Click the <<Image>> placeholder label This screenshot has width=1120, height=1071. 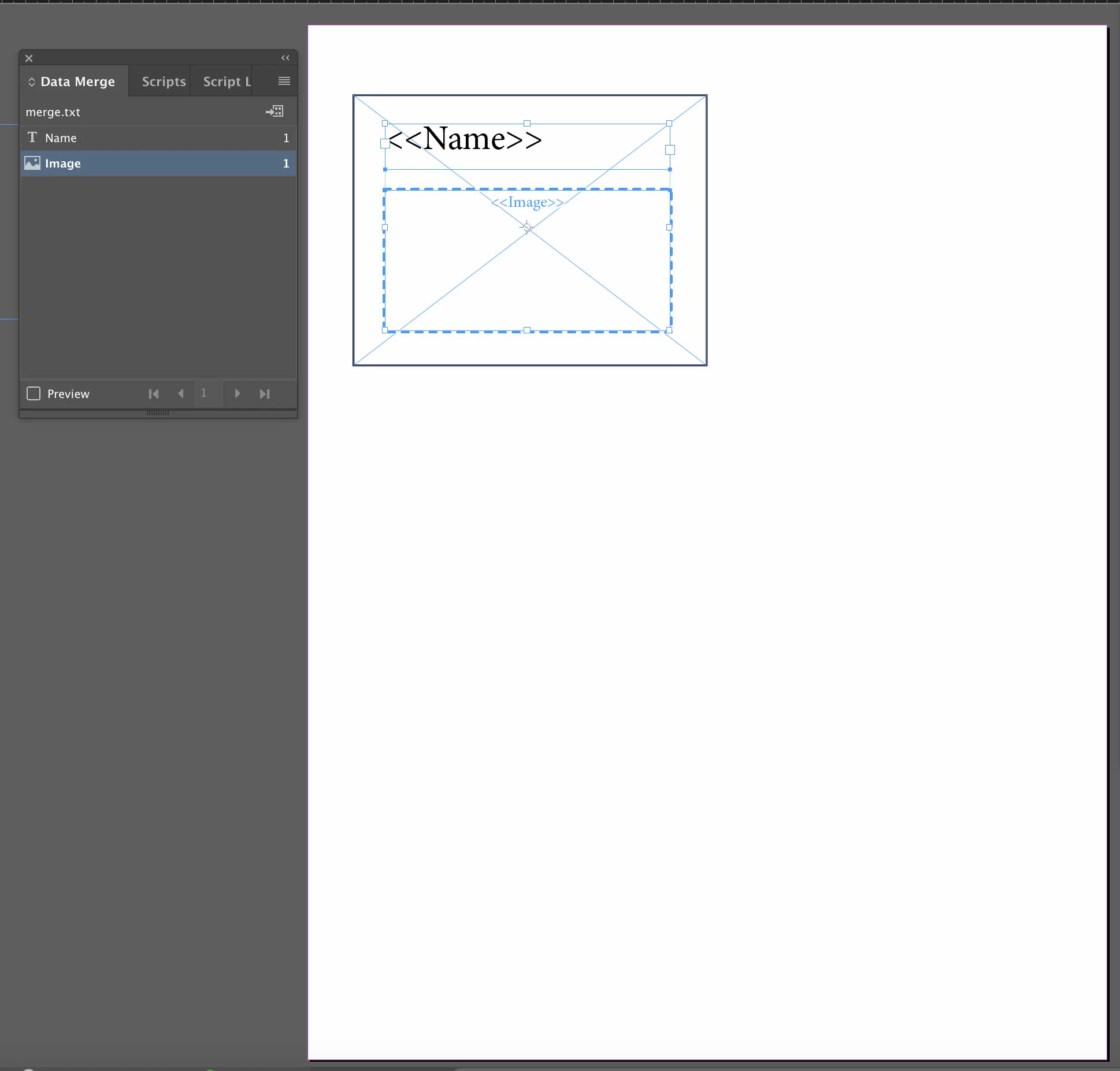[x=527, y=202]
